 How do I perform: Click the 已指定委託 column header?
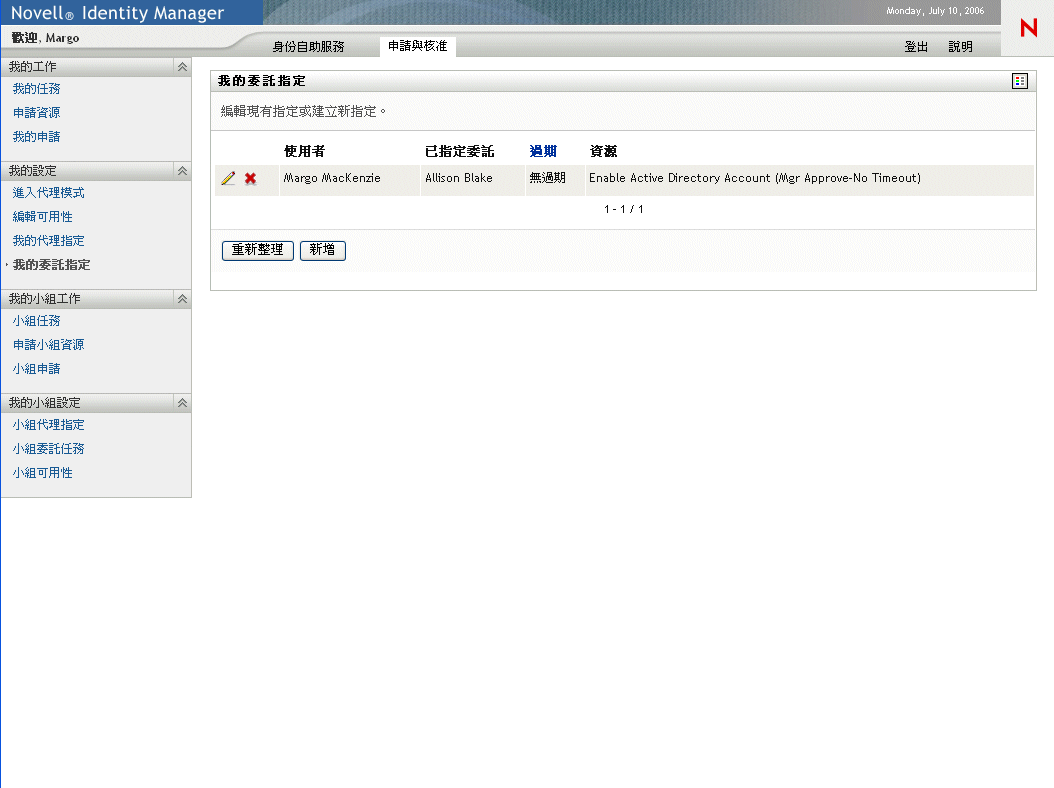pos(460,151)
